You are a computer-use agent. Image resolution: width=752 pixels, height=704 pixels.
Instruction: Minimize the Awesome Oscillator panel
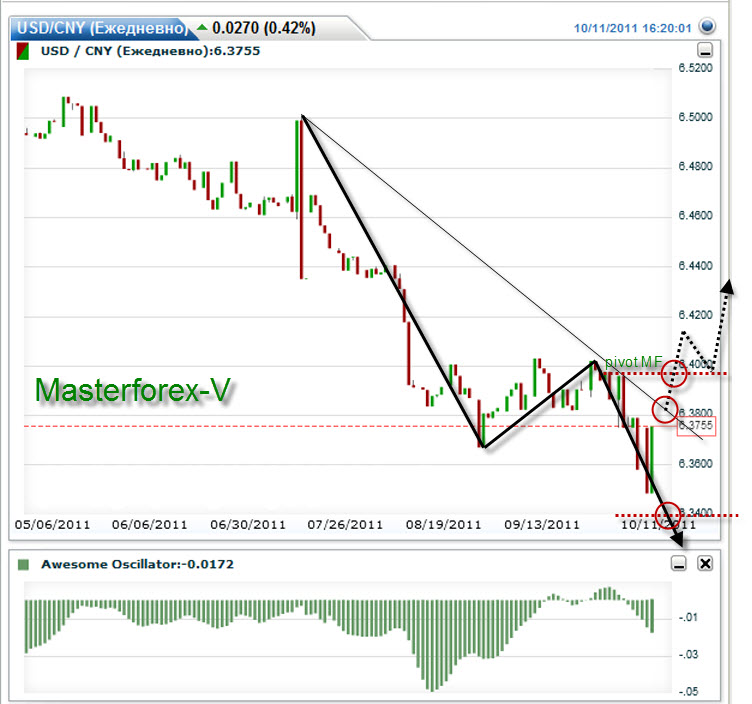pos(679,563)
